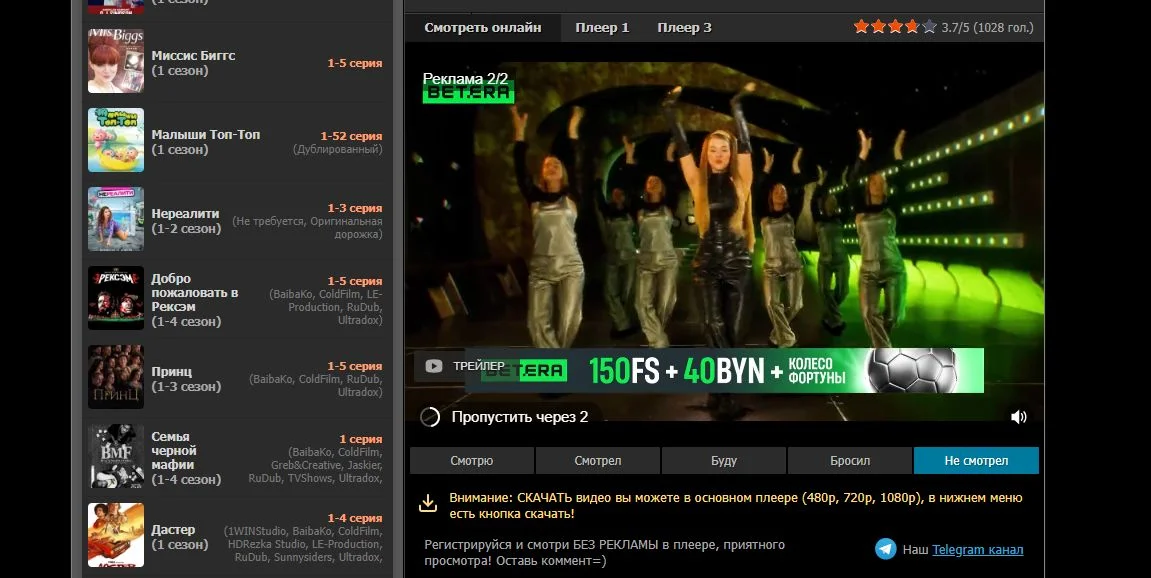This screenshot has width=1151, height=578.
Task: Open the Семья черной мафии title
Action: pos(173,450)
